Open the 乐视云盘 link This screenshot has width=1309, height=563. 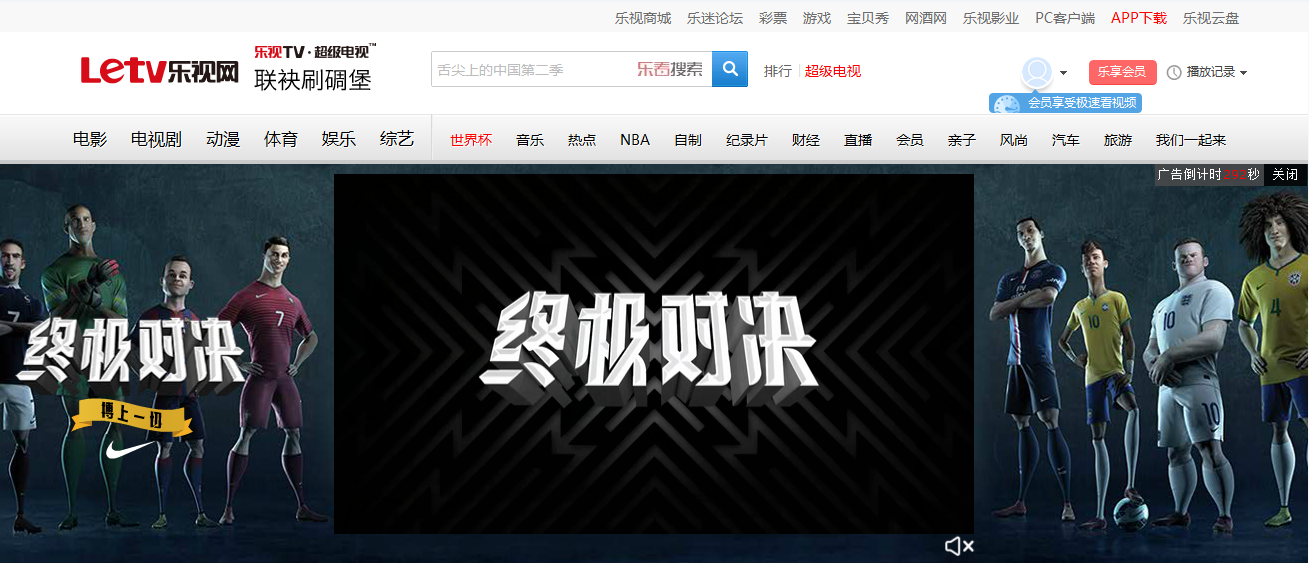[x=1211, y=18]
